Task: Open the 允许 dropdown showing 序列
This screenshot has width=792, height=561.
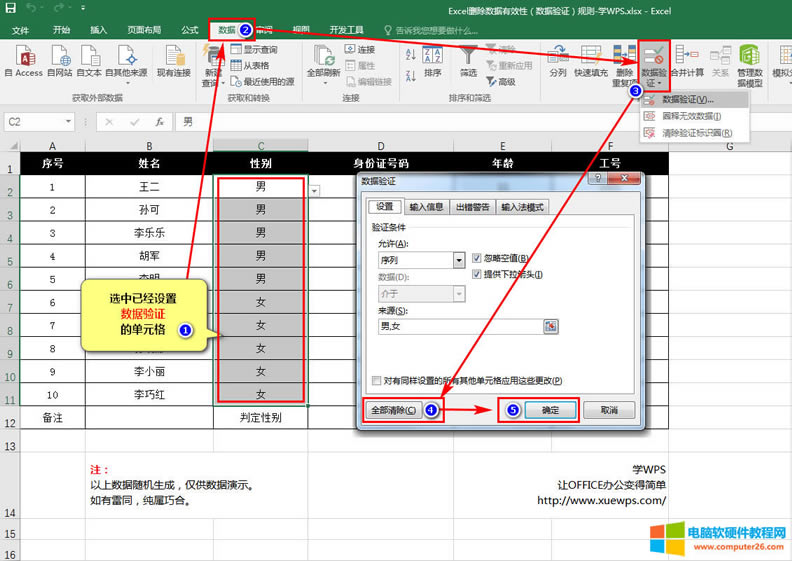Action: click(x=459, y=260)
